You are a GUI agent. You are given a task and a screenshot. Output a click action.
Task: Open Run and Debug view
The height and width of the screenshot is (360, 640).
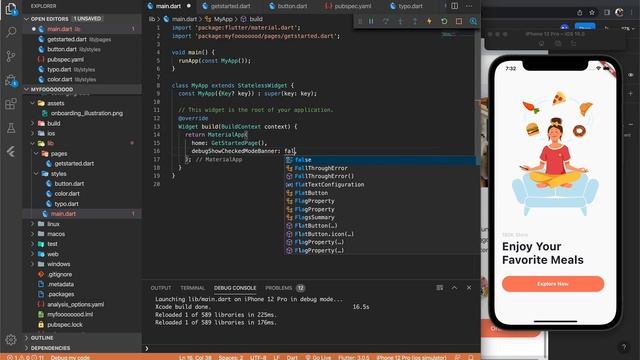(x=11, y=80)
